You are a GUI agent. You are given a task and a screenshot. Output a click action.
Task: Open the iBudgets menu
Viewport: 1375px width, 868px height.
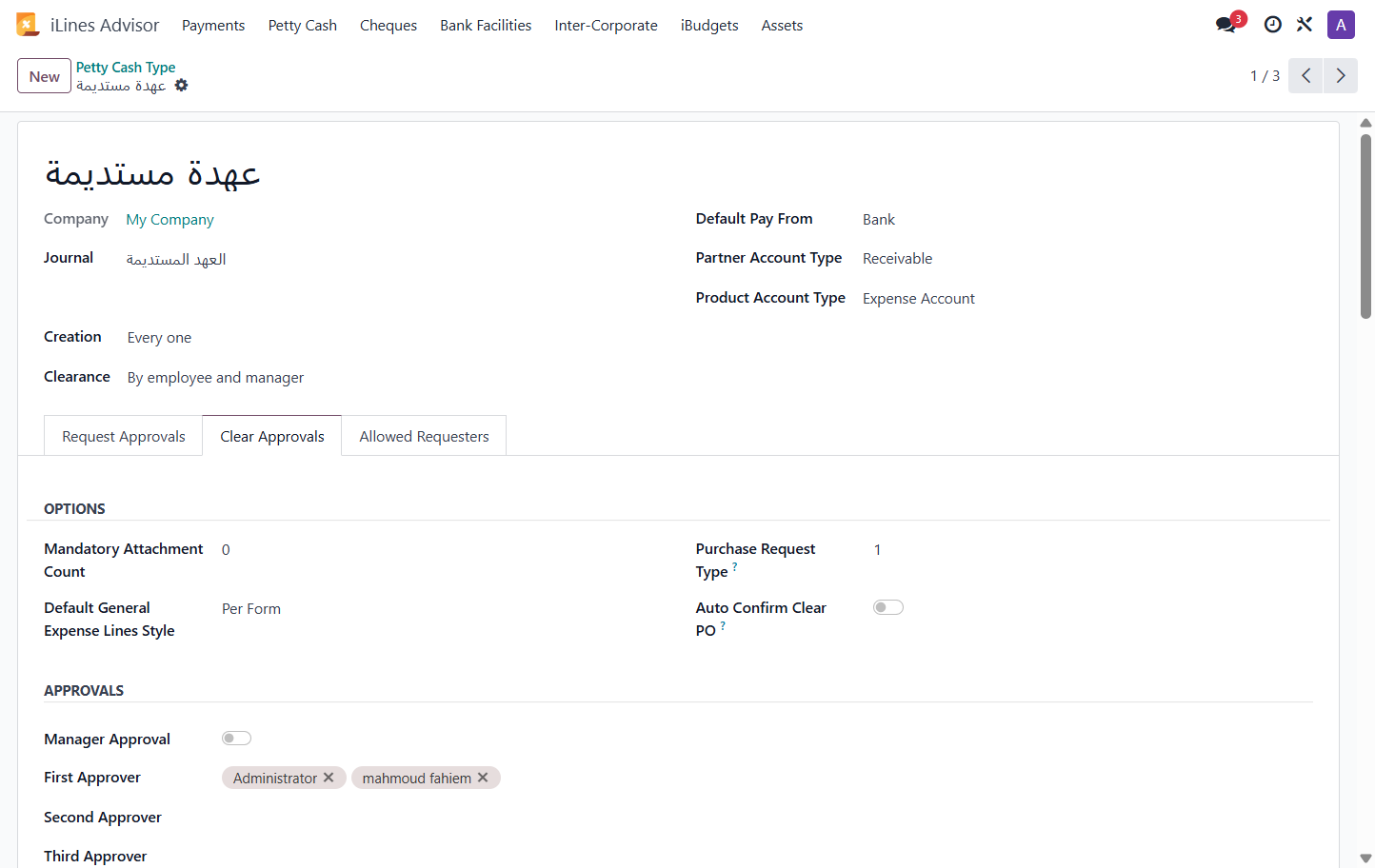[709, 26]
